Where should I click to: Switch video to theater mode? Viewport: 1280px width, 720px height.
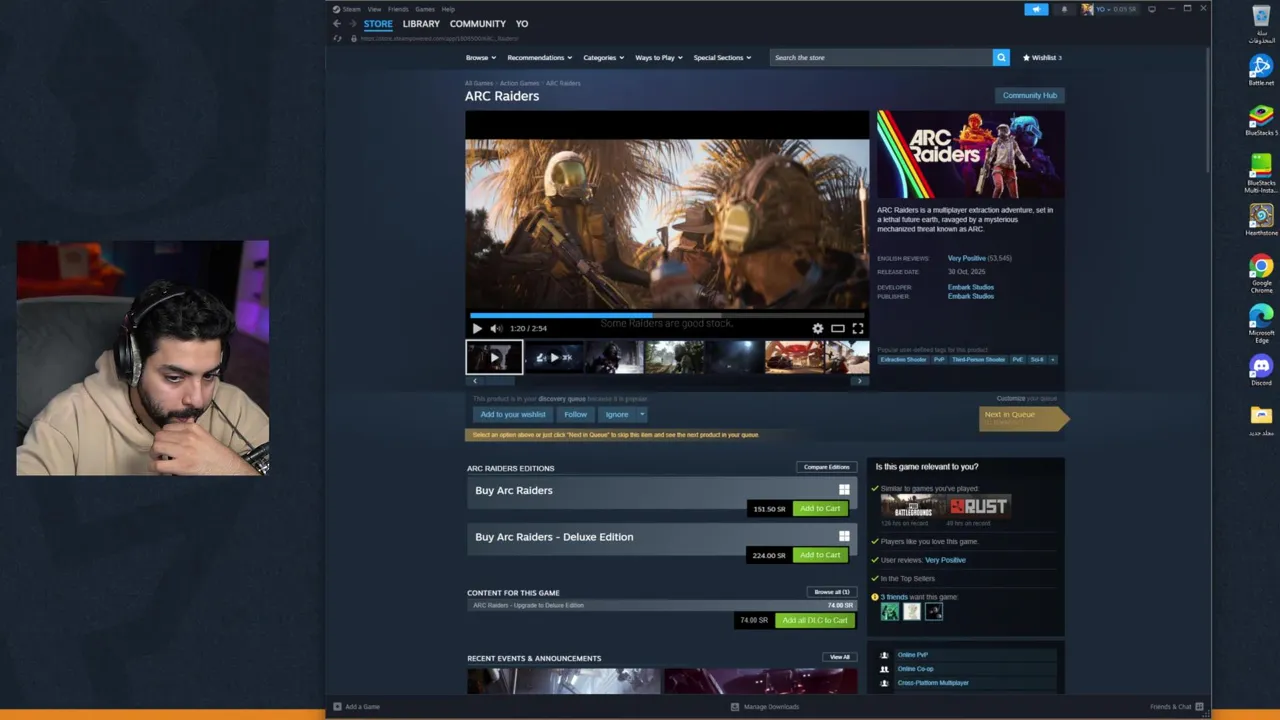pyautogui.click(x=838, y=328)
